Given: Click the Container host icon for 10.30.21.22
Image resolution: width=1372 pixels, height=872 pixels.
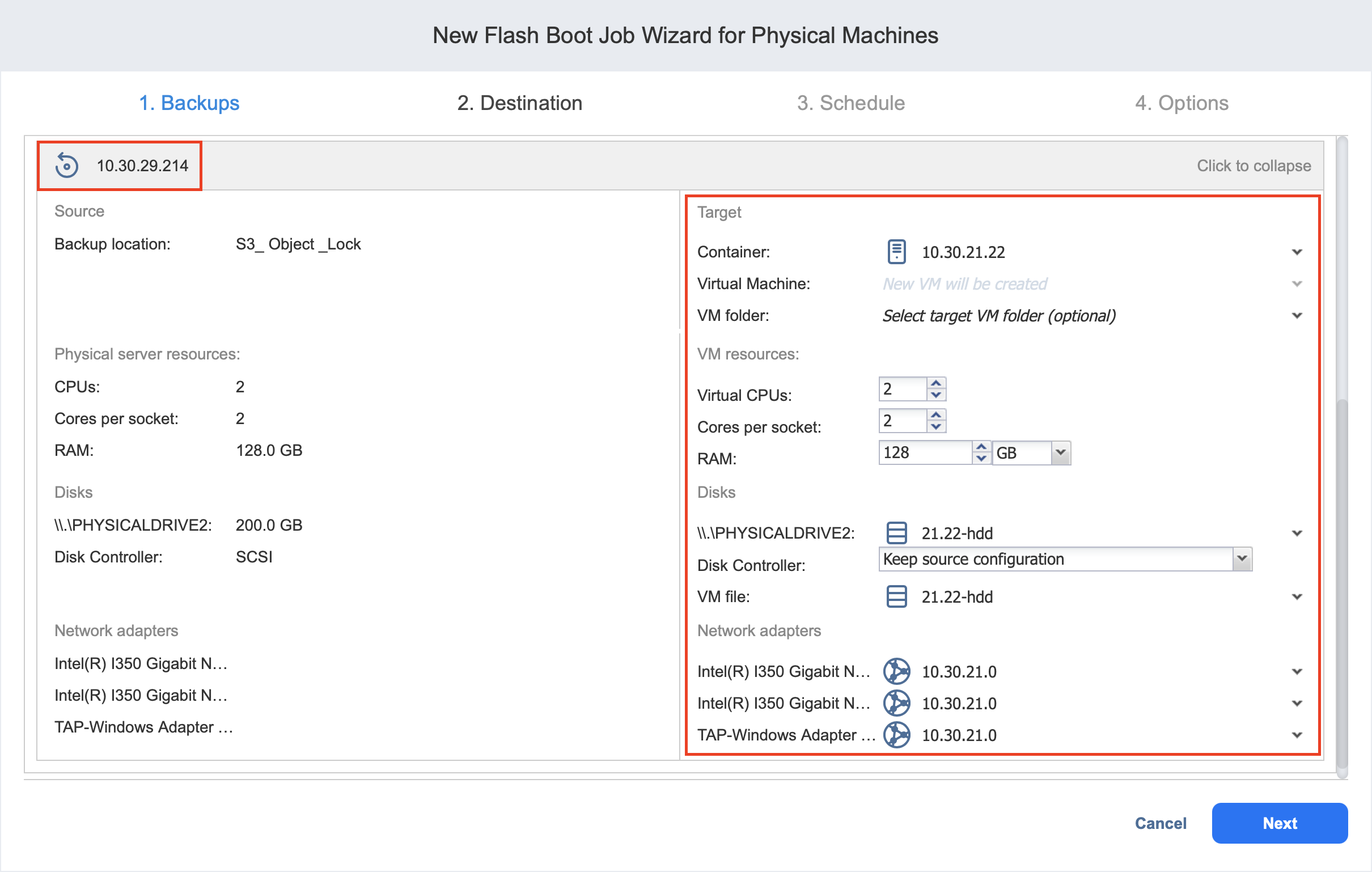Looking at the screenshot, I should 896,252.
